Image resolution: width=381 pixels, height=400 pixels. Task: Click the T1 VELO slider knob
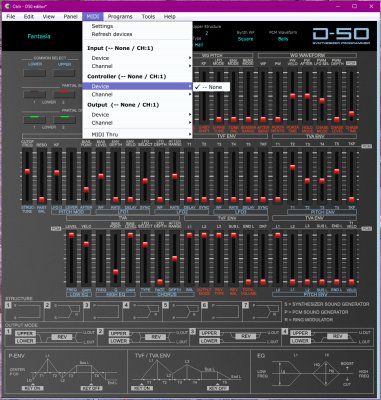pos(351,282)
